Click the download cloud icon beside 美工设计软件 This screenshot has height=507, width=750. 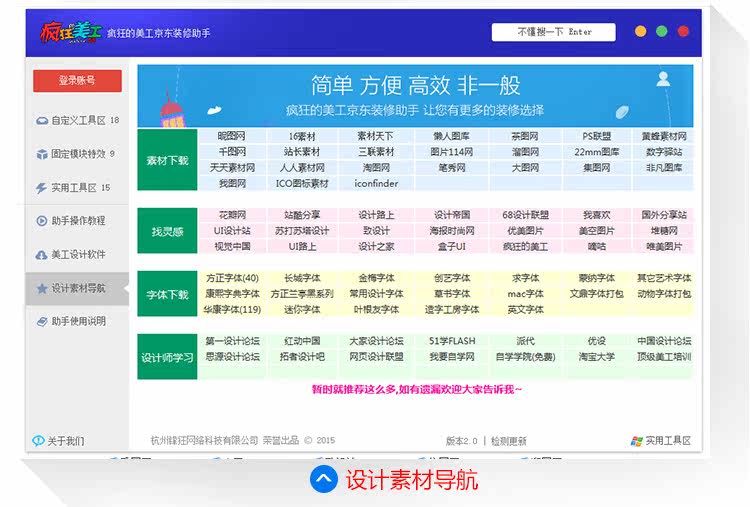point(42,255)
